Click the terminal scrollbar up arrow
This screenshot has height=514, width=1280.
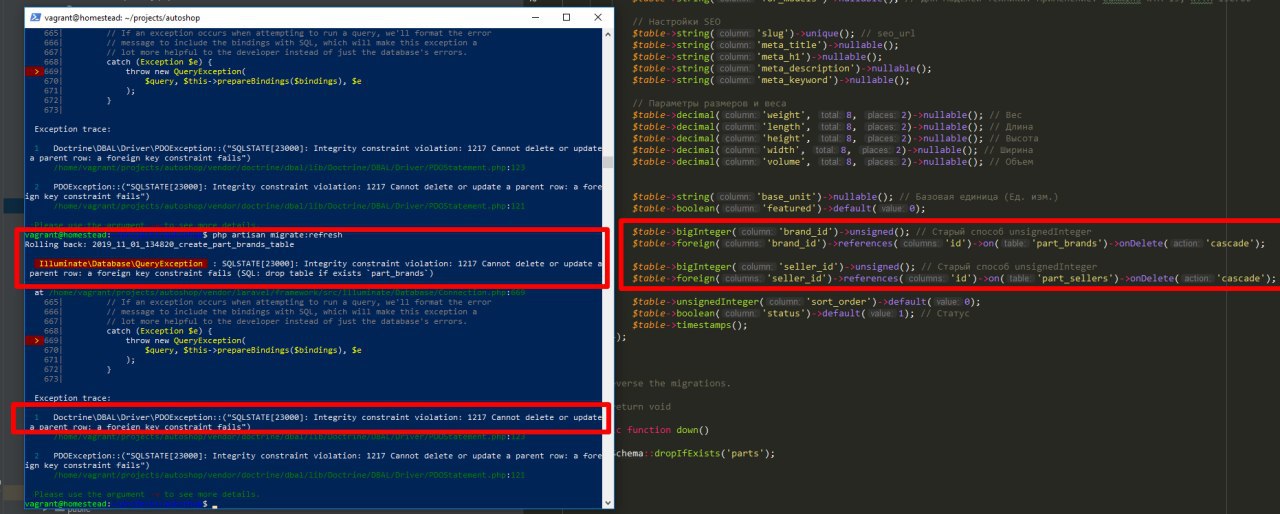[609, 36]
